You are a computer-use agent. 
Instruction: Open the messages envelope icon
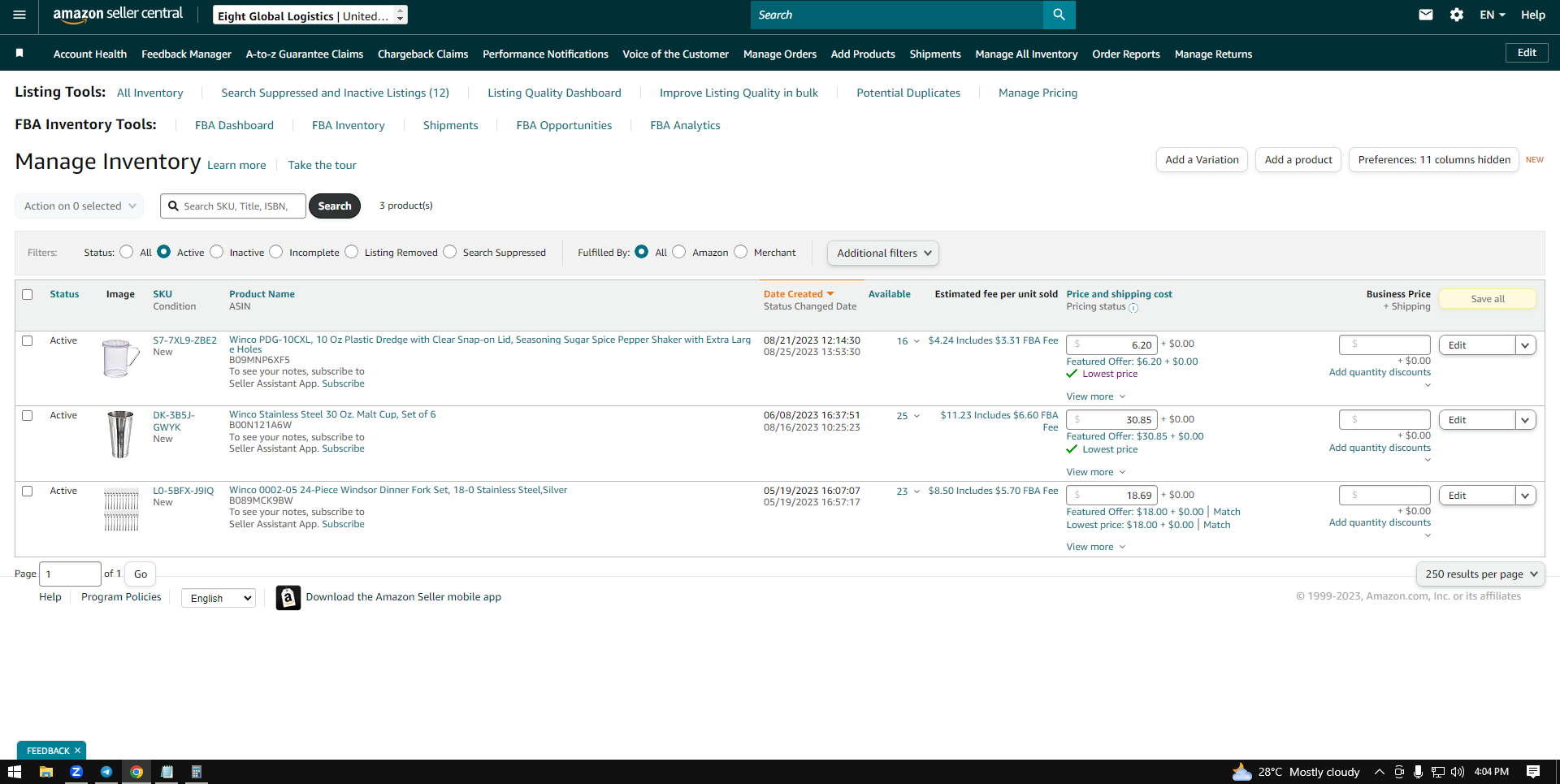pyautogui.click(x=1426, y=15)
